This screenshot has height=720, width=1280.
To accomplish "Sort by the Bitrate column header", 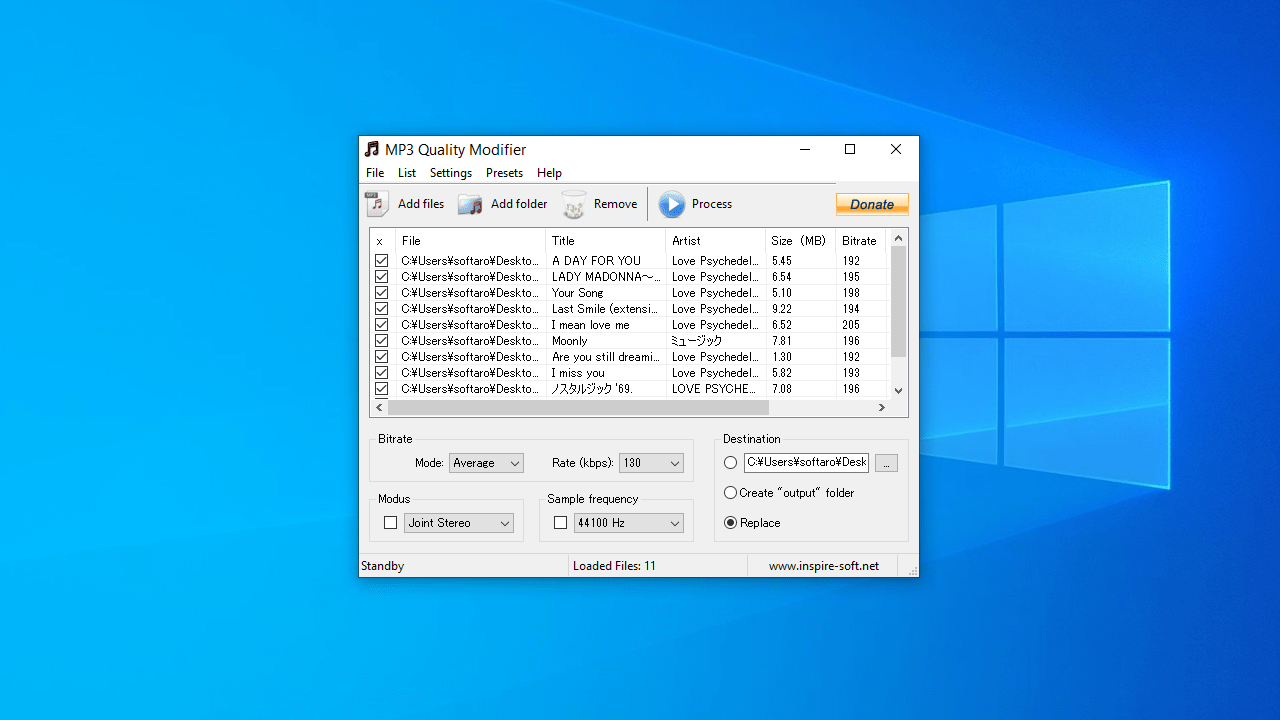I will [861, 241].
